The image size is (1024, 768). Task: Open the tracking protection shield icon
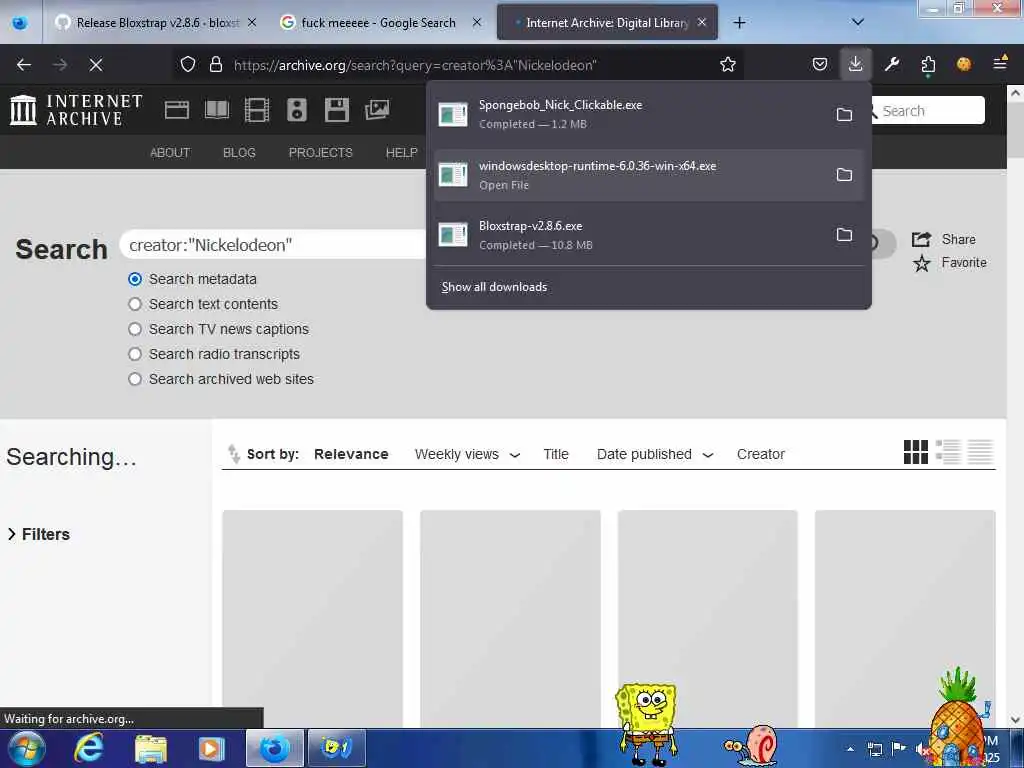click(x=188, y=65)
